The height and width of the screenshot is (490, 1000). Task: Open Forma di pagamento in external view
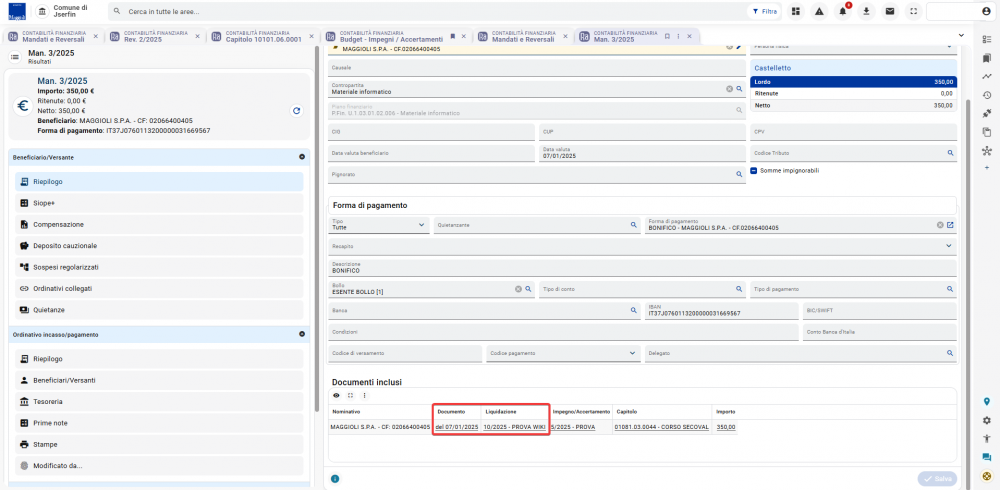[950, 225]
